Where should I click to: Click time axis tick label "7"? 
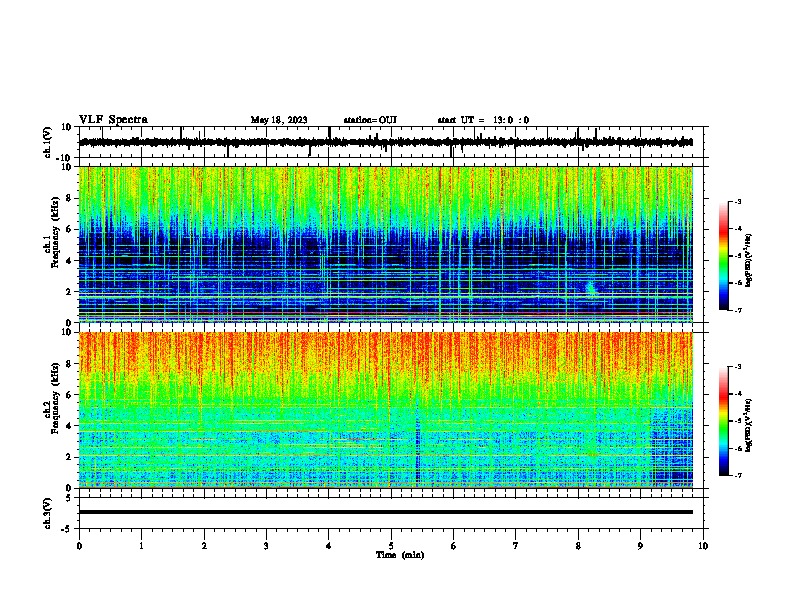[516, 546]
